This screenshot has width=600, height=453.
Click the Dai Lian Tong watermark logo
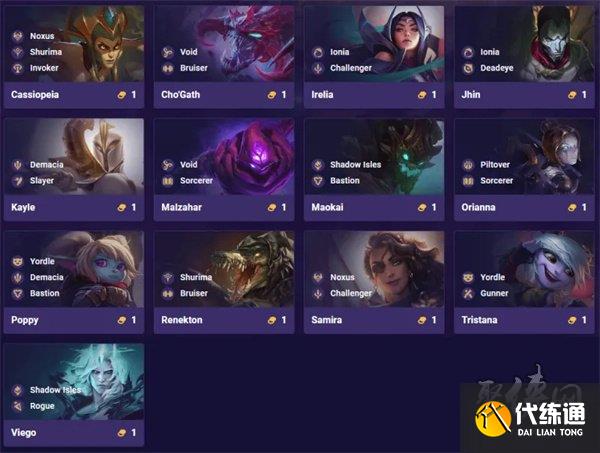(x=530, y=419)
